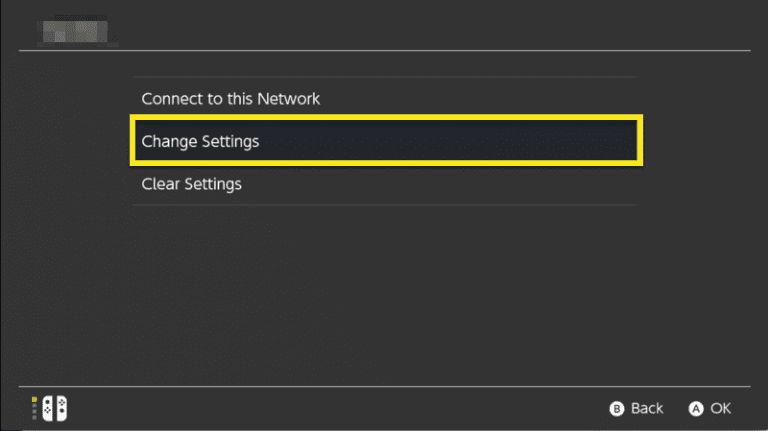Click right end of Connect to this Network row
The height and width of the screenshot is (431, 768).
coord(612,98)
